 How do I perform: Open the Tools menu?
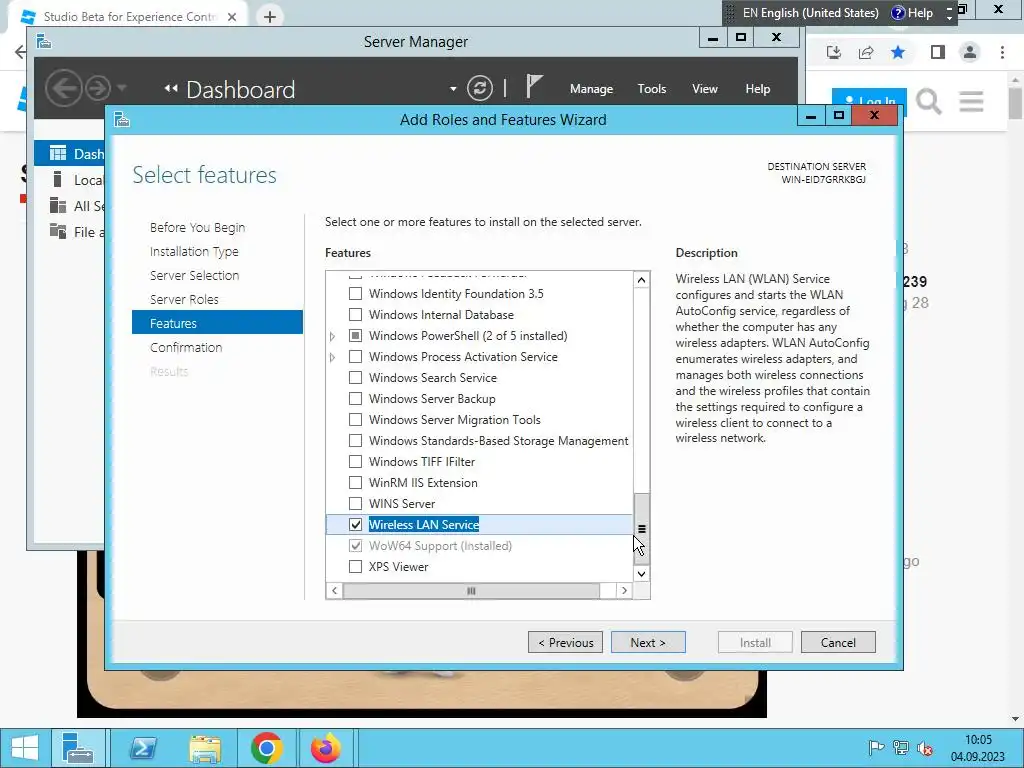tap(652, 89)
